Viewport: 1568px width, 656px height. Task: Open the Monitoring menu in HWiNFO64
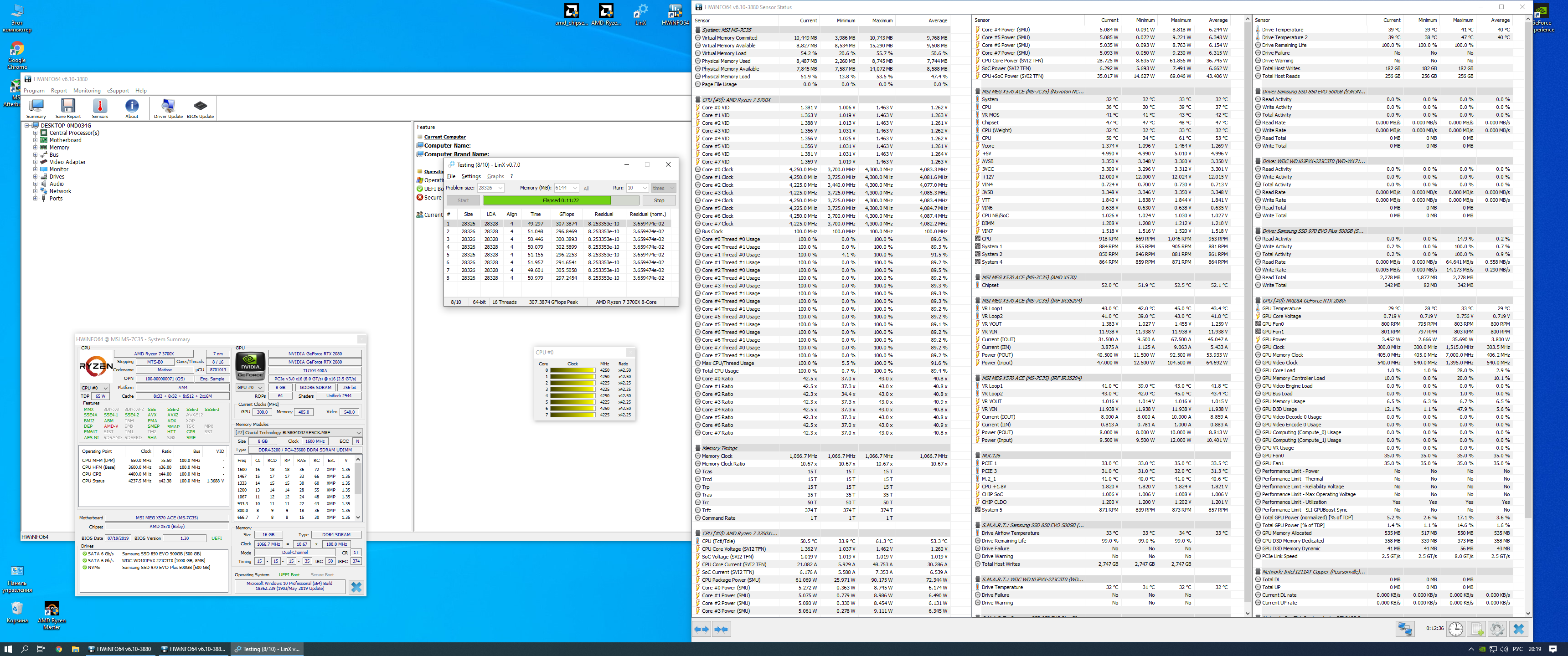87,91
